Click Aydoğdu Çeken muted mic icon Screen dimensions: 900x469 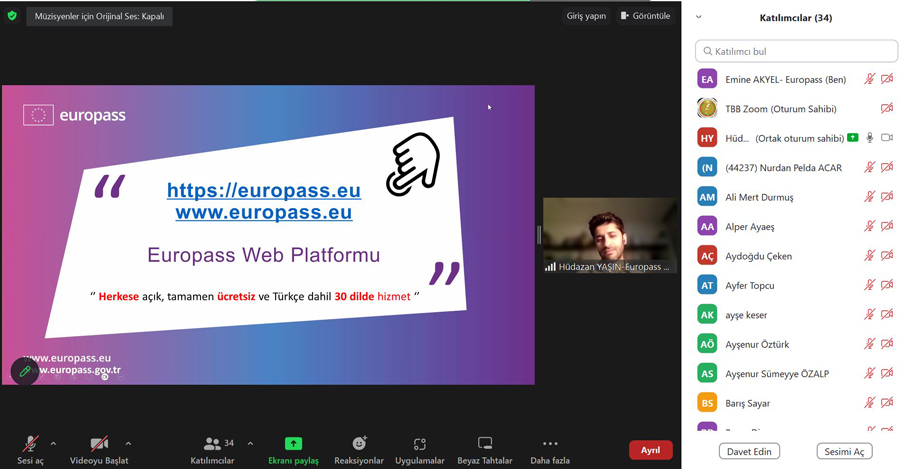[x=870, y=256]
